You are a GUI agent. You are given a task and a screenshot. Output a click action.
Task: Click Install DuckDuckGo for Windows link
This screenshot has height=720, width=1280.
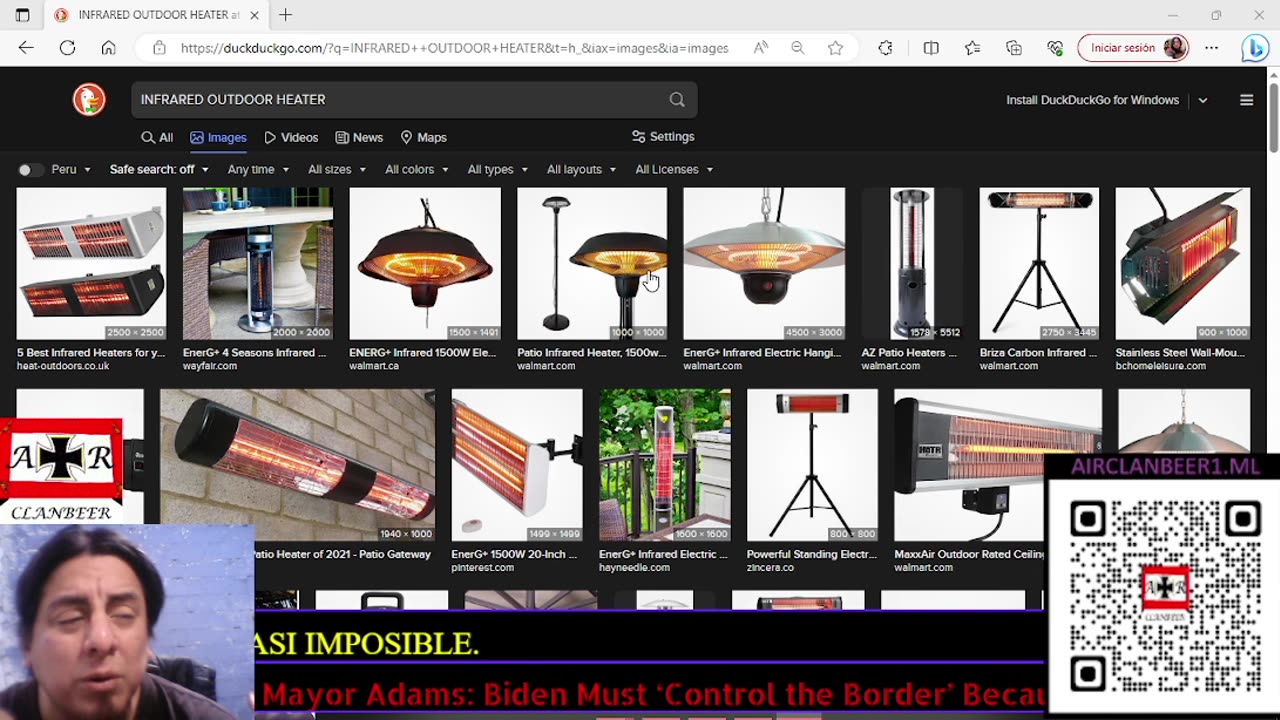(x=1092, y=100)
